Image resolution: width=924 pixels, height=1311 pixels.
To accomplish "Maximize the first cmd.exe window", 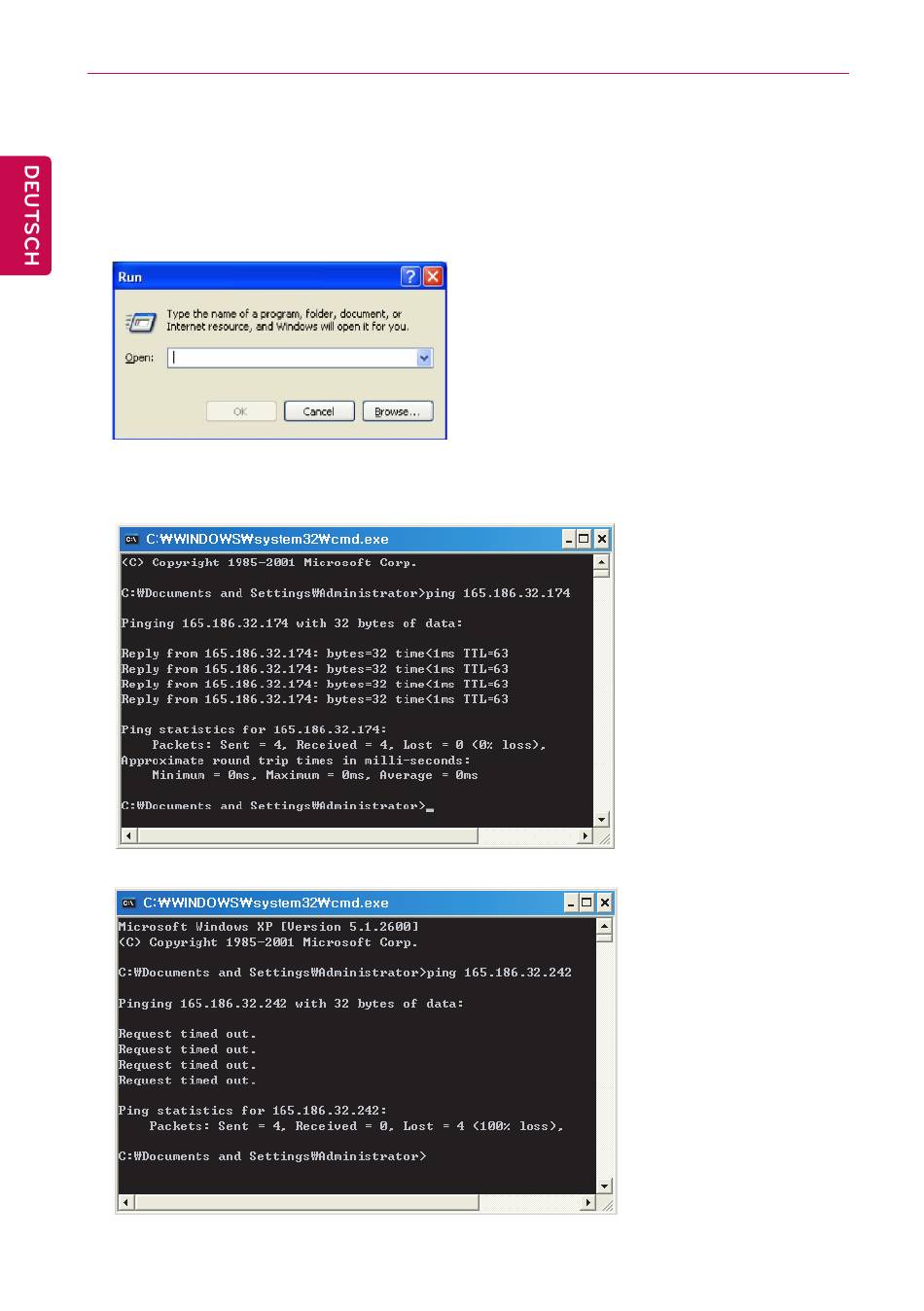I will (585, 539).
